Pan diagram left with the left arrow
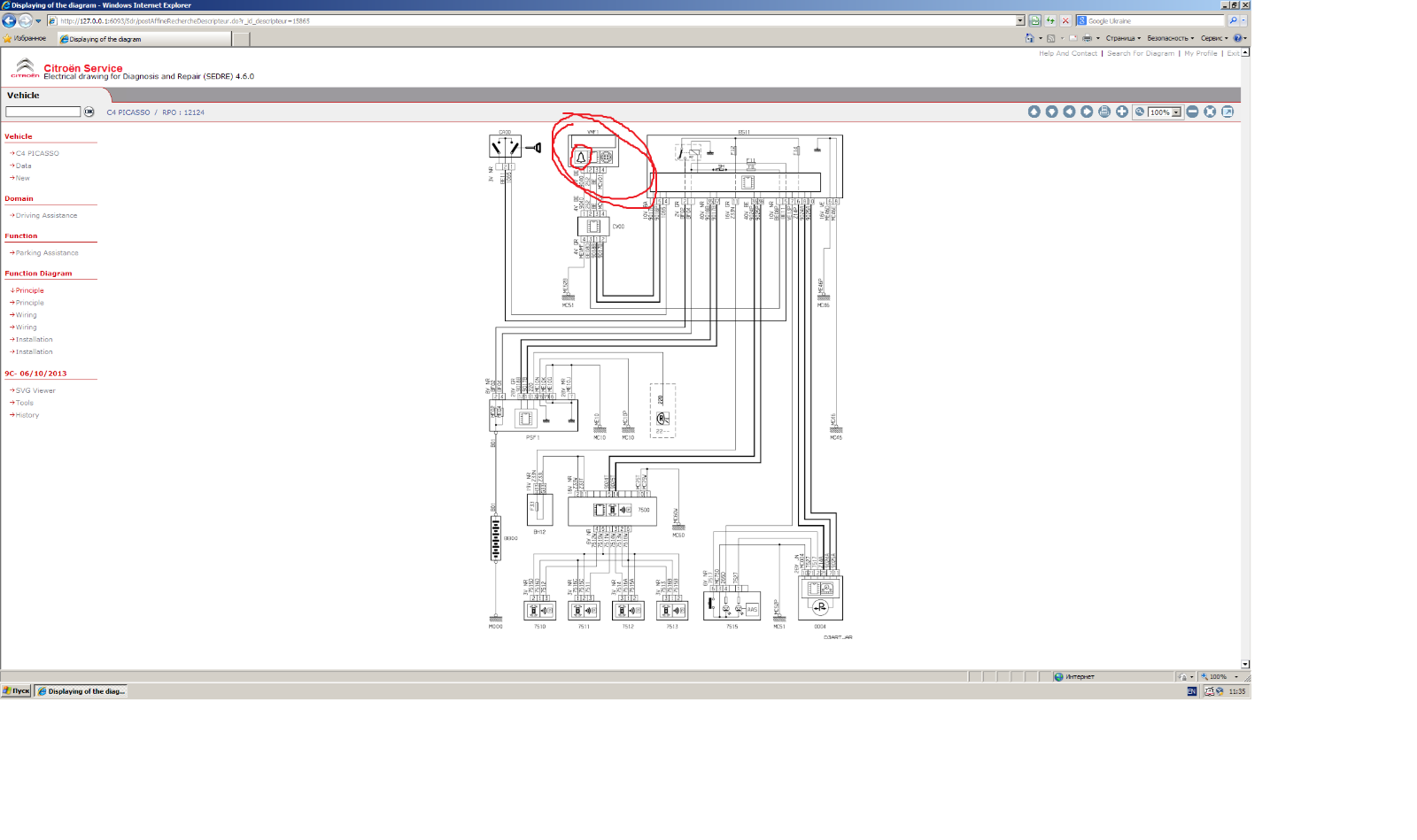This screenshot has width=1417, height=840. (x=1069, y=112)
